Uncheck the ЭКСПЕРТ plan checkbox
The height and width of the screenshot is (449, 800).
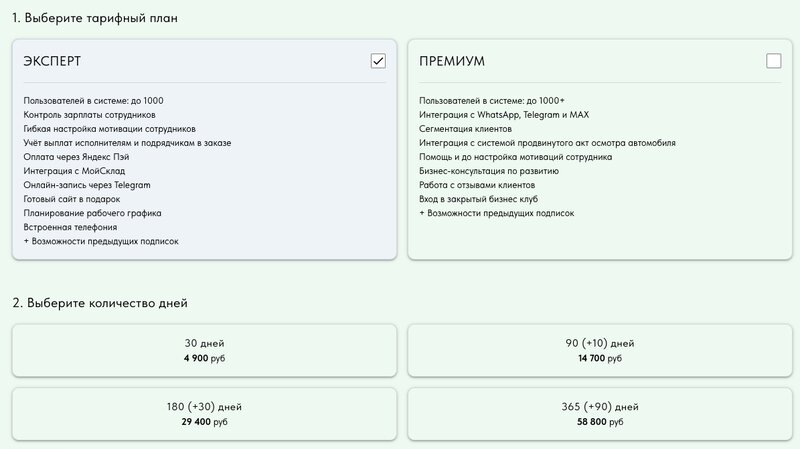(378, 61)
